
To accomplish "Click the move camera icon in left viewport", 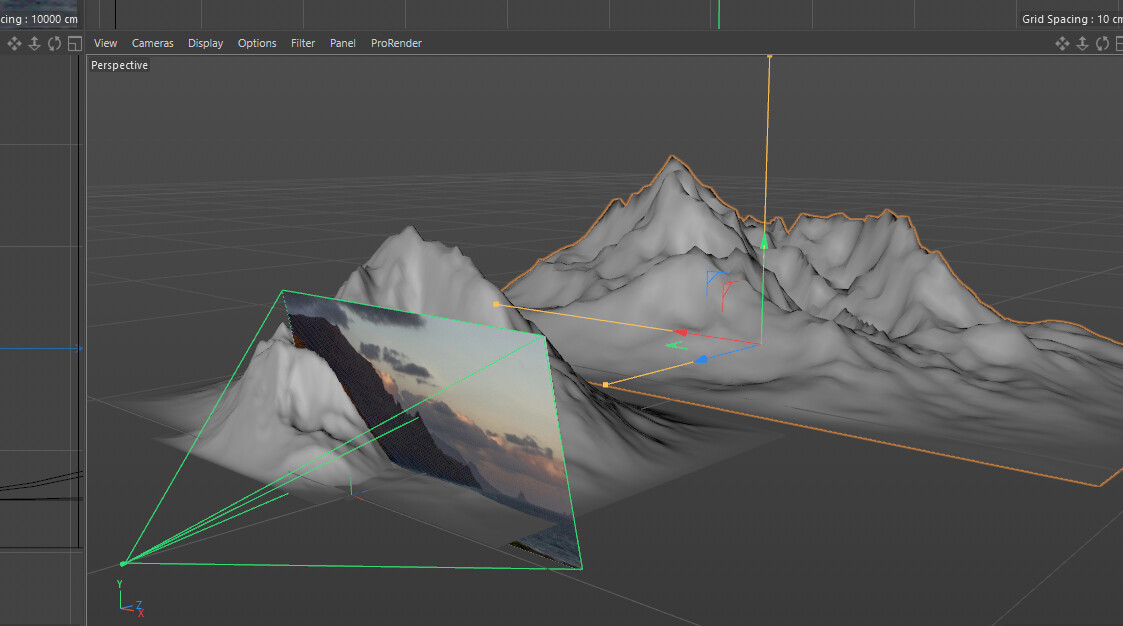I will point(14,44).
